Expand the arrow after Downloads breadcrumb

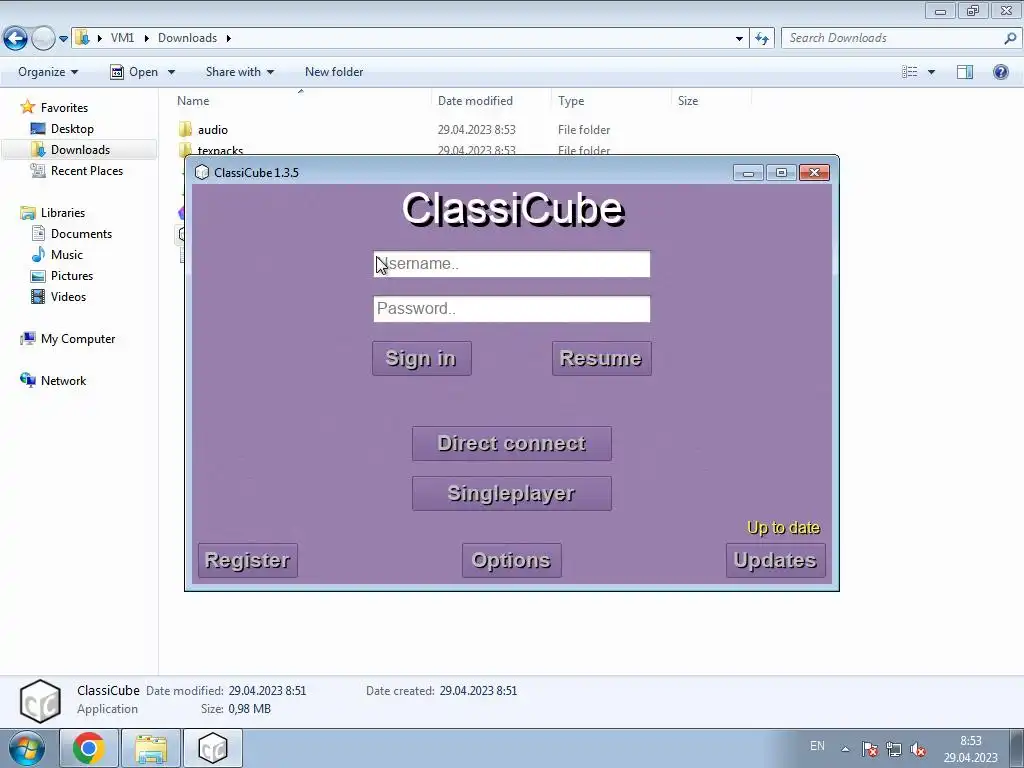coord(229,38)
